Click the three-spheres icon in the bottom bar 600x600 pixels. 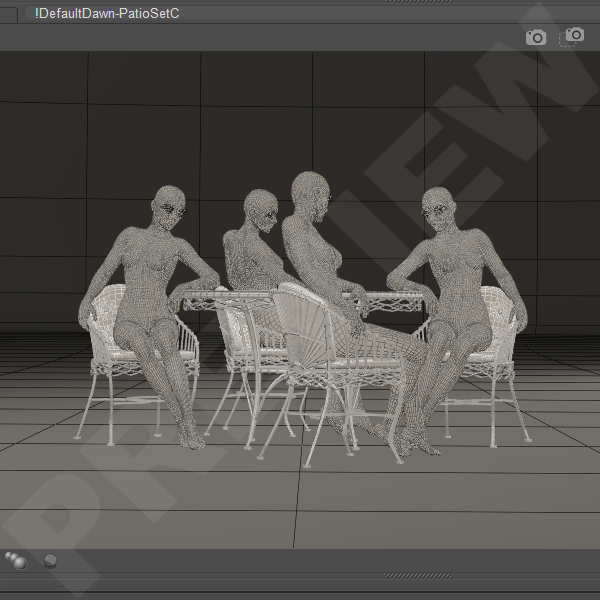tap(16, 560)
